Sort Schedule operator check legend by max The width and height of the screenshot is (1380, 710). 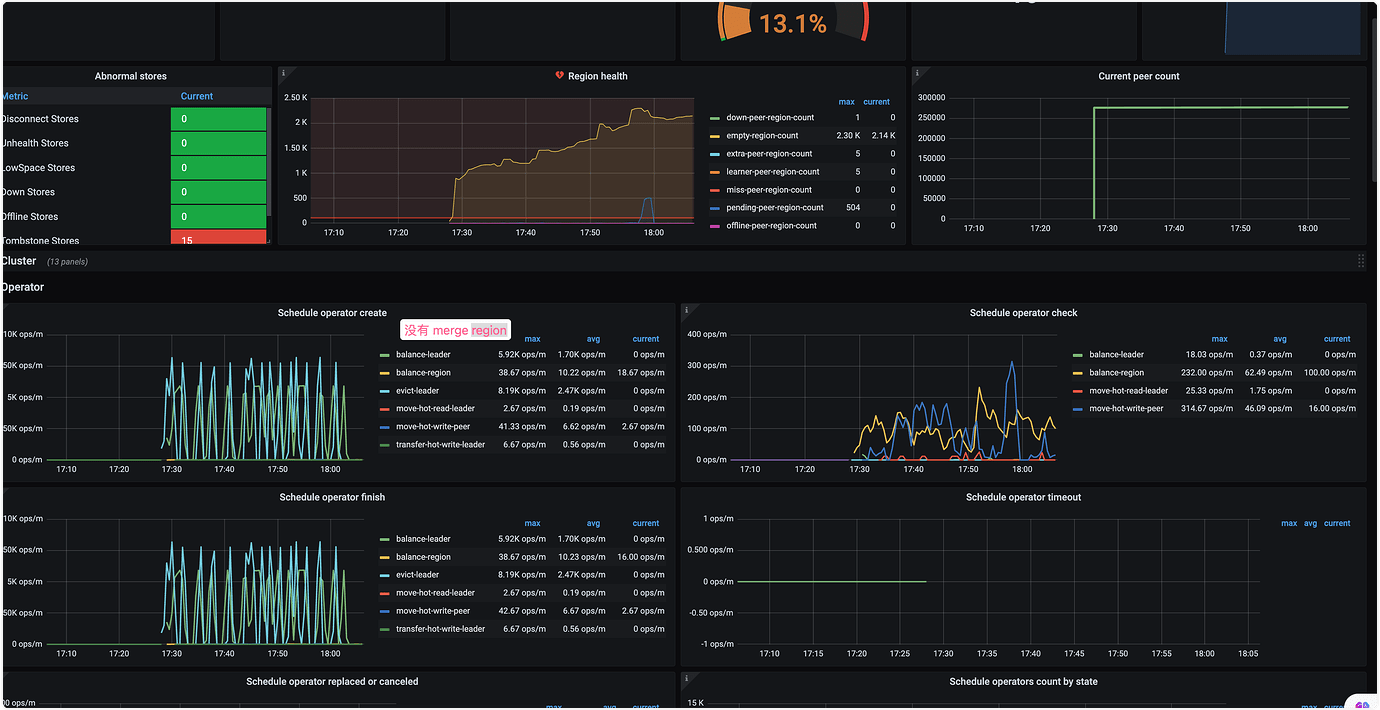(x=1220, y=339)
